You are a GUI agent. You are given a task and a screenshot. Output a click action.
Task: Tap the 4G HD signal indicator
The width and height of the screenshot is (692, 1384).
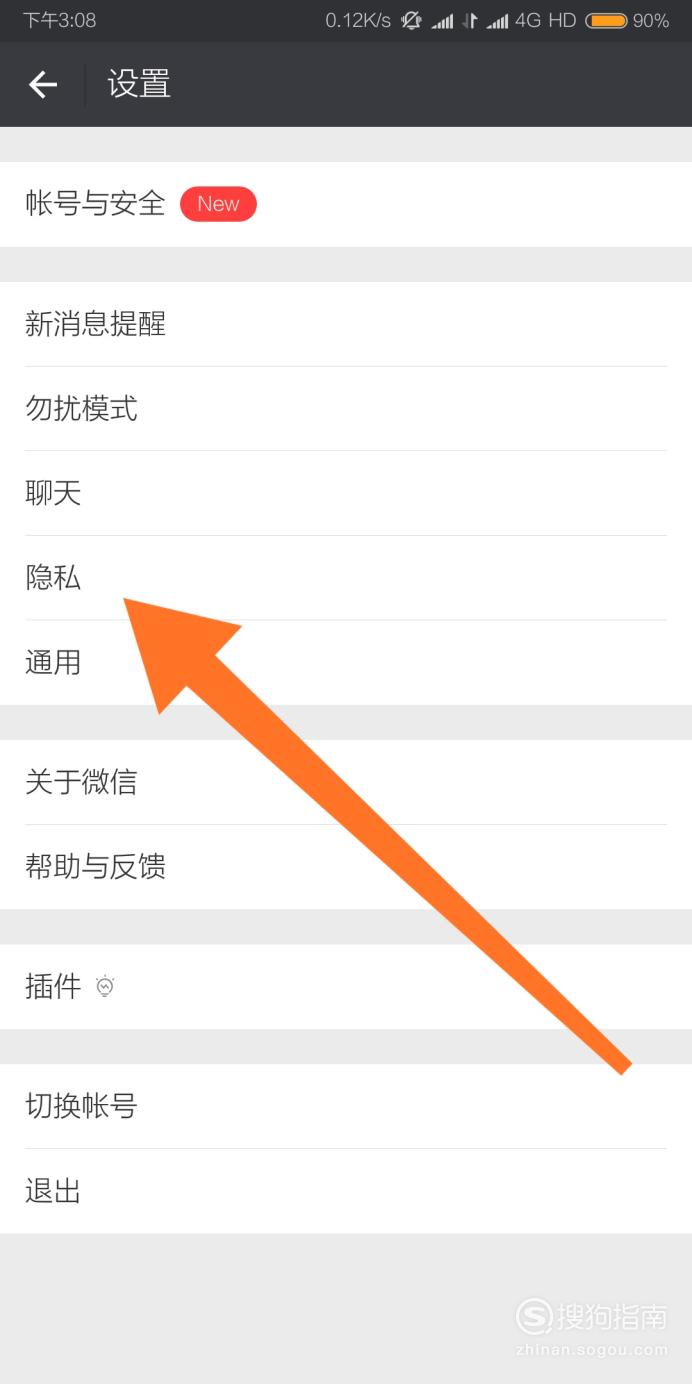coord(545,20)
